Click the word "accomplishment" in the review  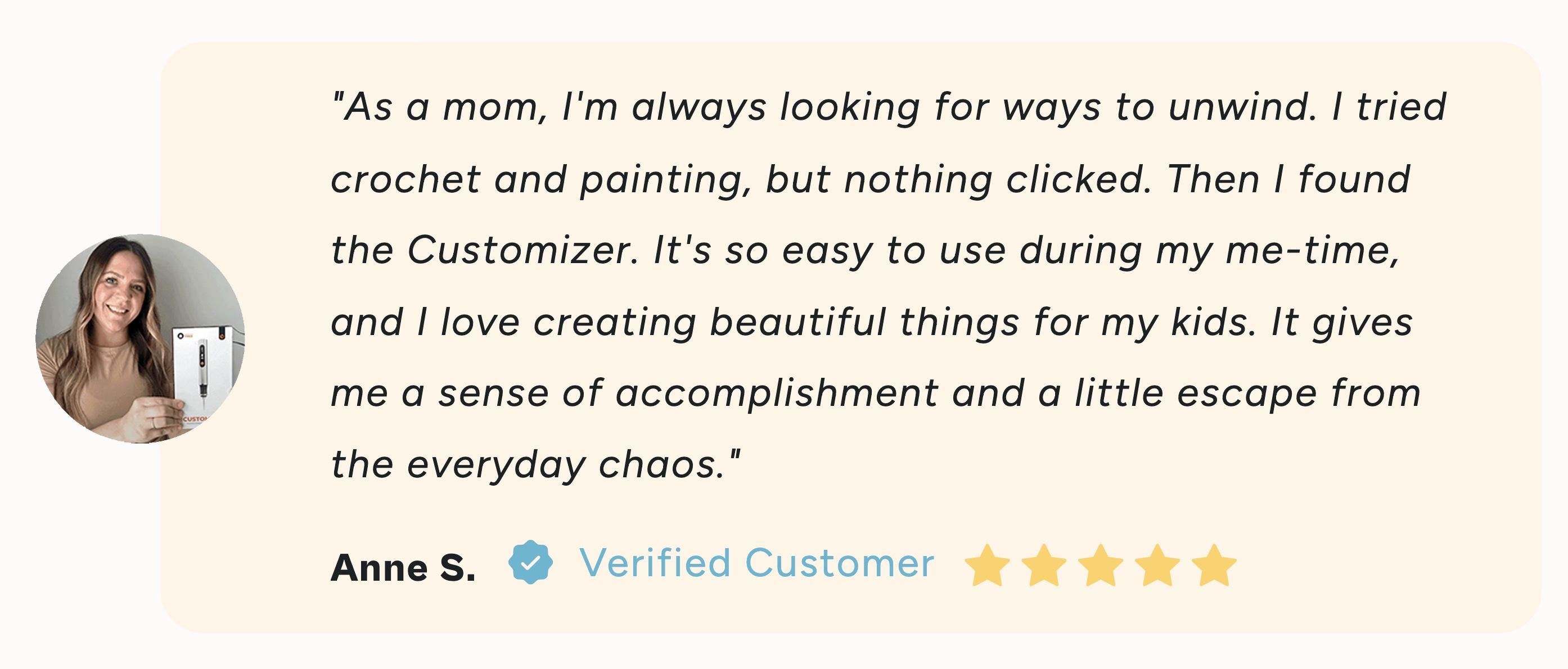[777, 394]
